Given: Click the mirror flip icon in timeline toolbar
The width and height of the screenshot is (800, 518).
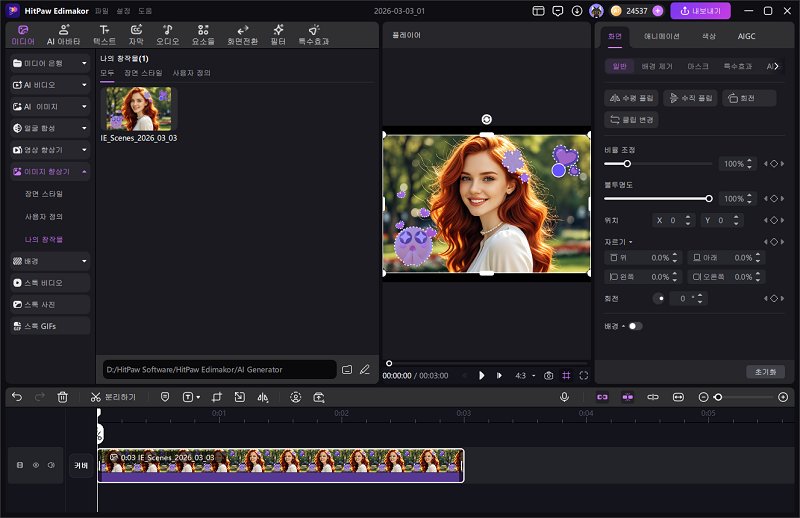Looking at the screenshot, I should [263, 397].
